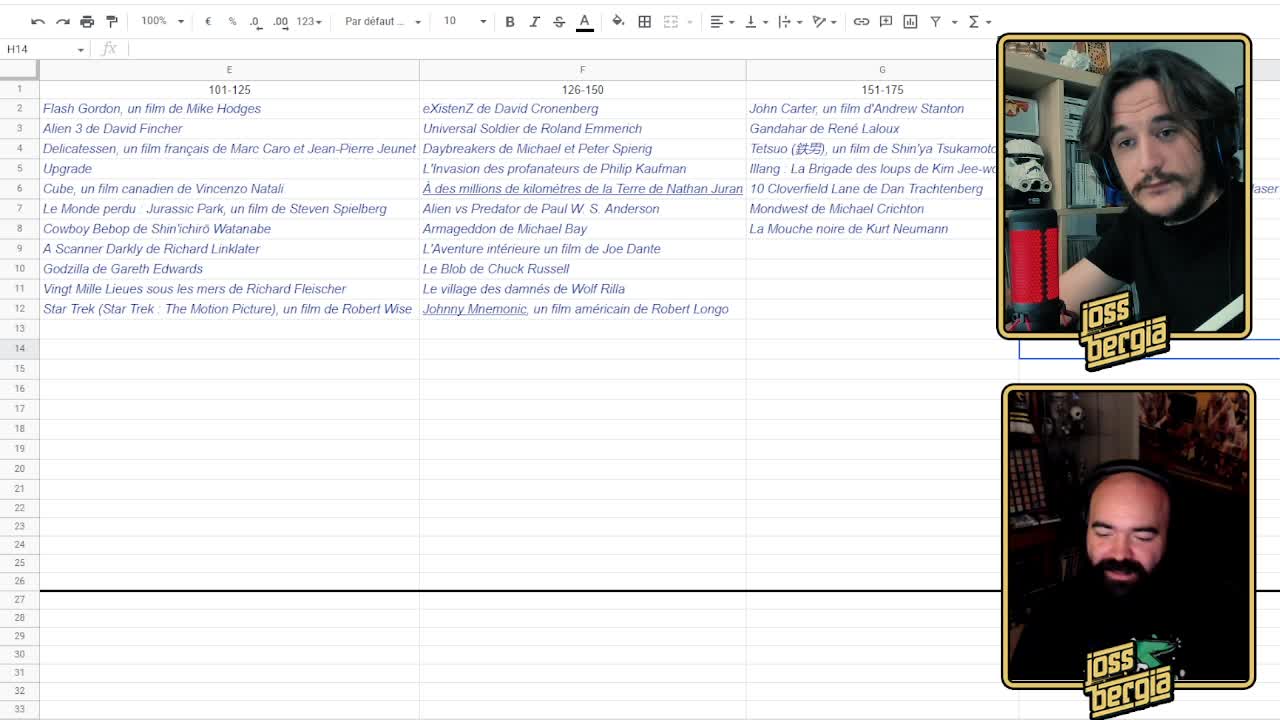Select the '126-150' header cell
The height and width of the screenshot is (720, 1280).
(582, 89)
